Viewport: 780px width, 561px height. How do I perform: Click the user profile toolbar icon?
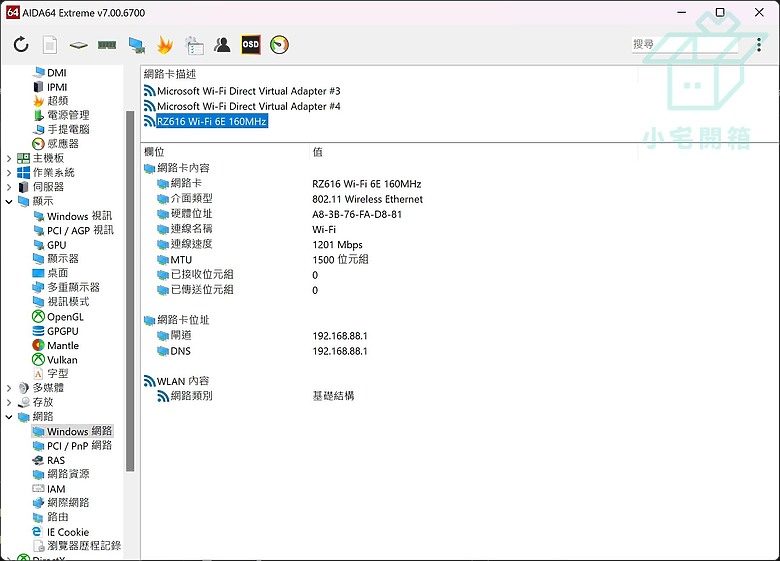[x=222, y=45]
